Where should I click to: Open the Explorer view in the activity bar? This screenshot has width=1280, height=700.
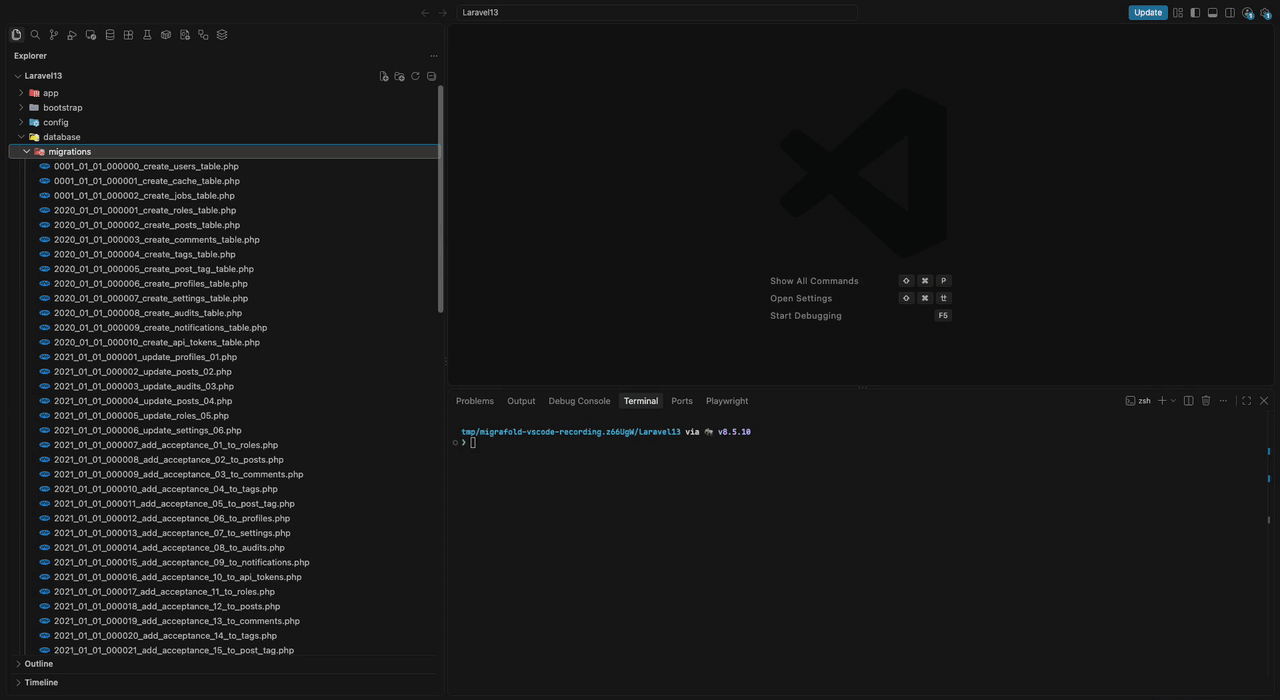pyautogui.click(x=16, y=34)
